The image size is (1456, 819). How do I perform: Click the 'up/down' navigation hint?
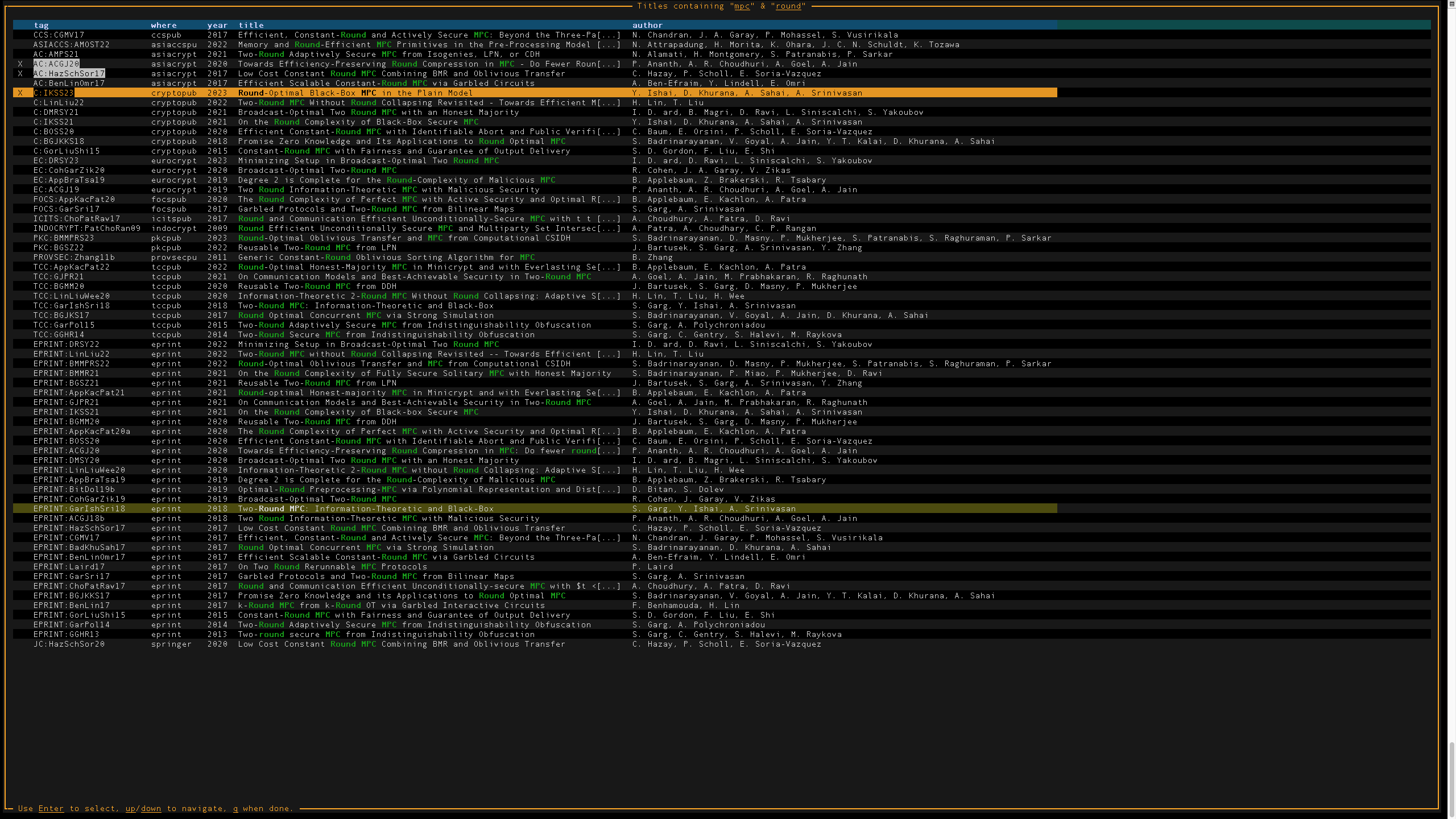click(x=143, y=808)
